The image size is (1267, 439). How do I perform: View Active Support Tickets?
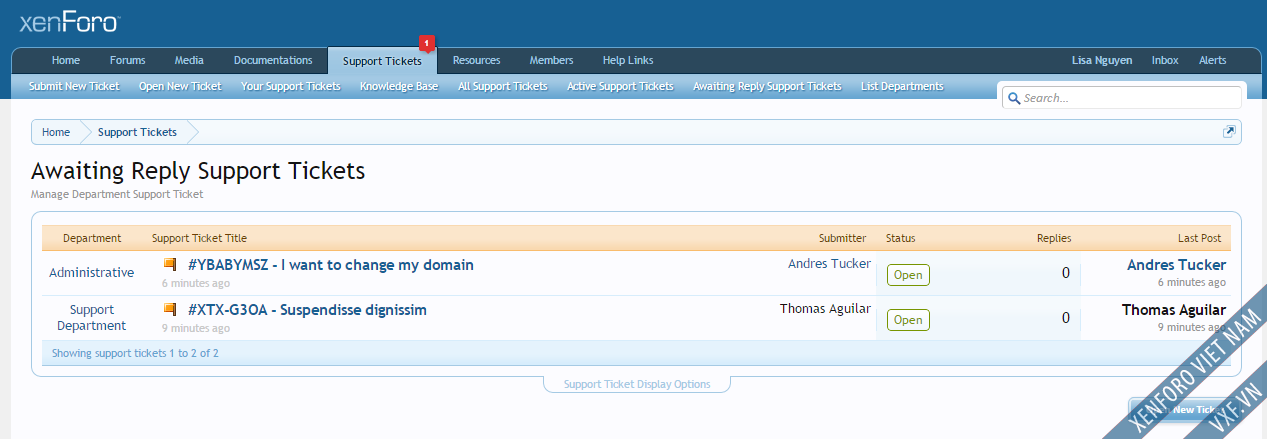click(620, 86)
